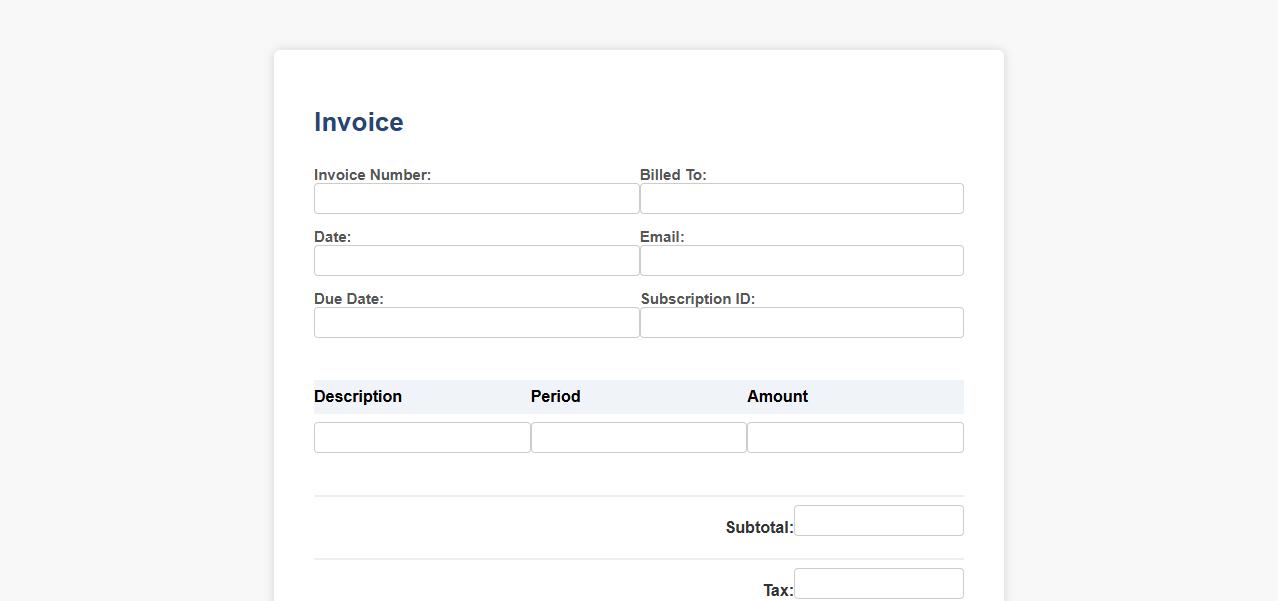The height and width of the screenshot is (601, 1278).
Task: Click the "Subscription ID:" label text
Action: [x=697, y=299]
